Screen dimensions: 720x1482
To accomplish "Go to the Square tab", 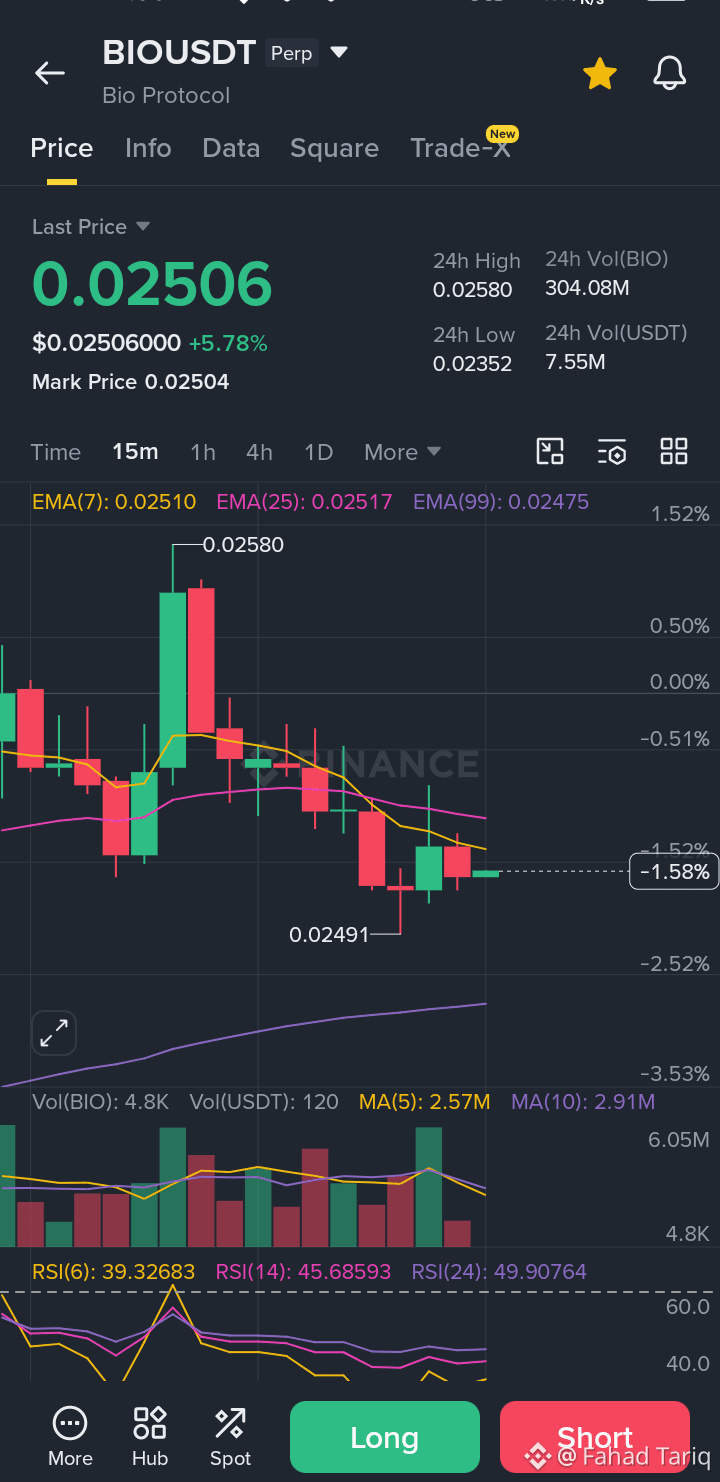I will 334,148.
